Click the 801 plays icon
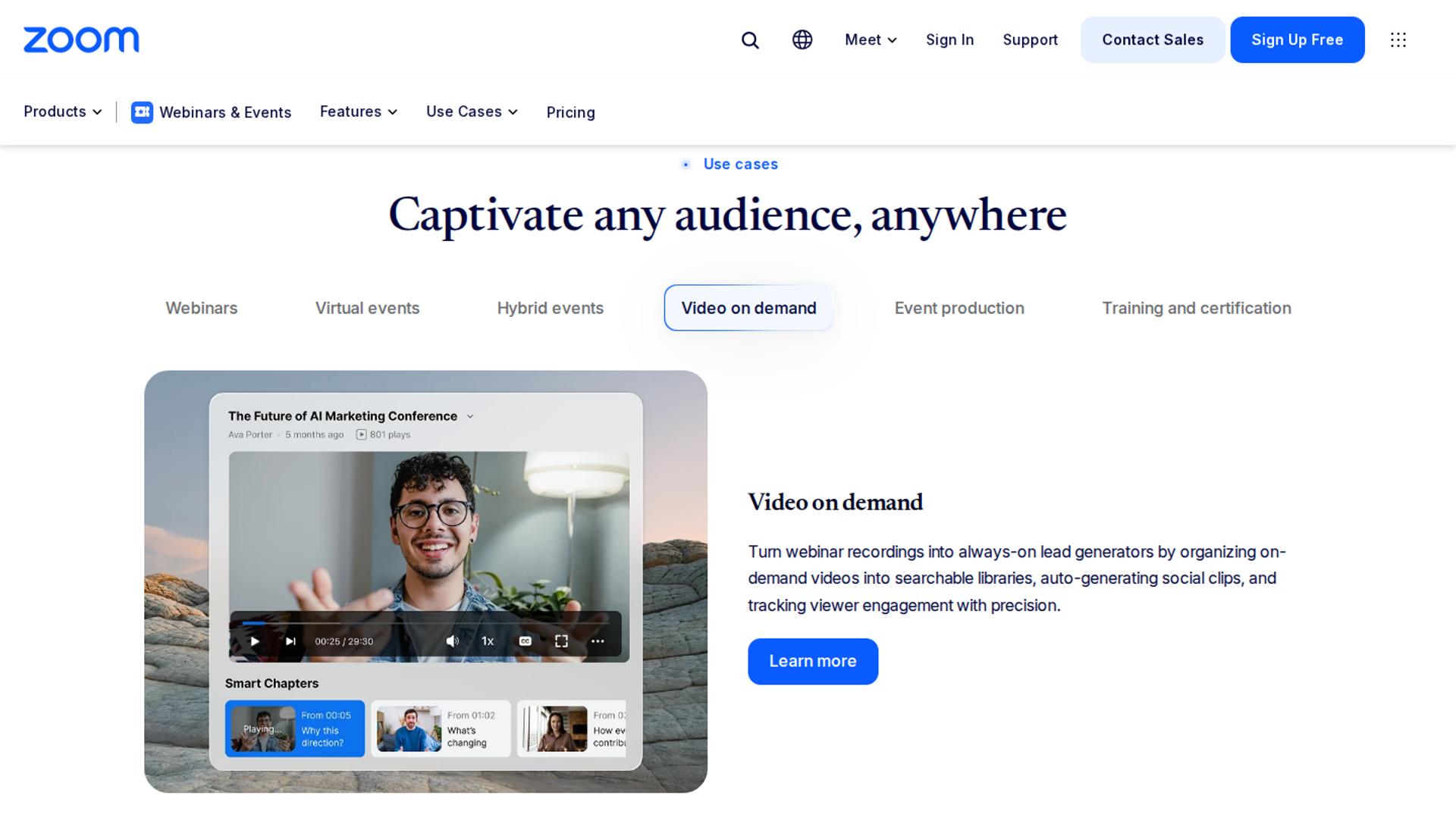 [362, 434]
